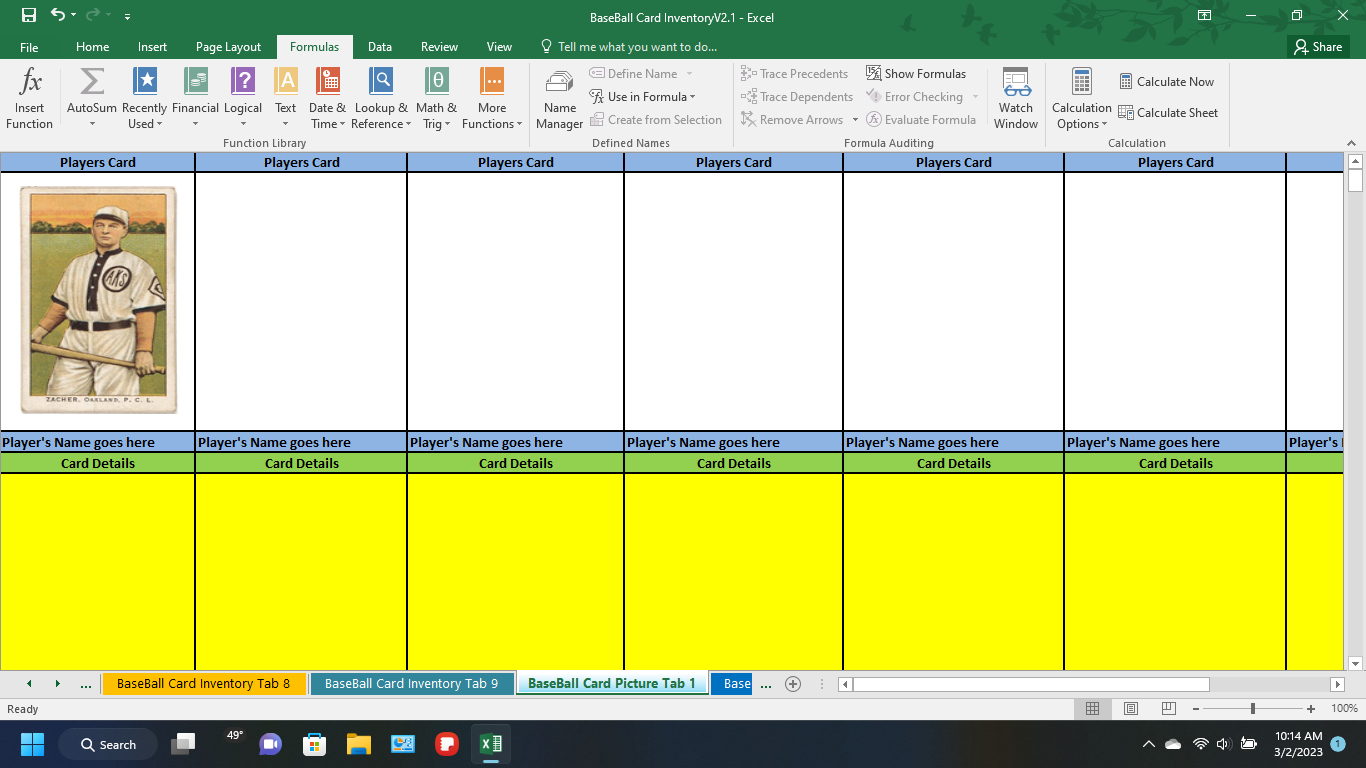1366x768 pixels.
Task: Open File Explorer from the taskbar
Action: [359, 744]
